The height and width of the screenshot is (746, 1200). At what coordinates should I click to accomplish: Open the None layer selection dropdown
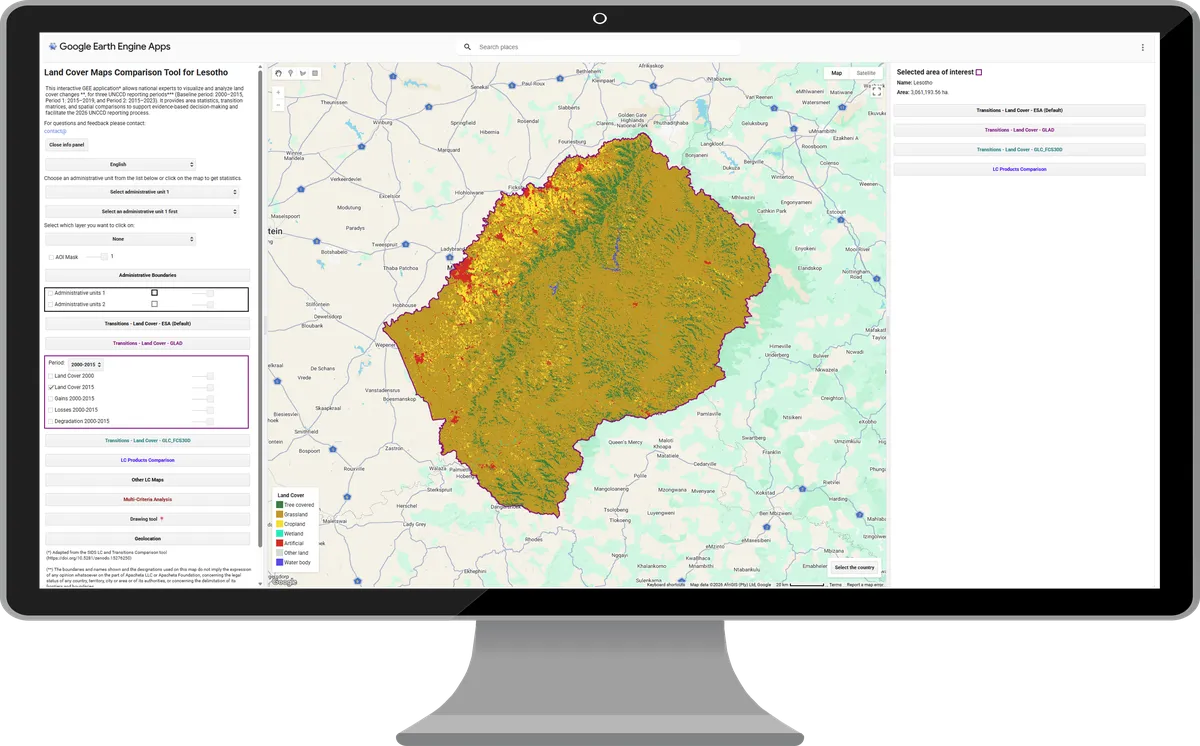[x=120, y=239]
